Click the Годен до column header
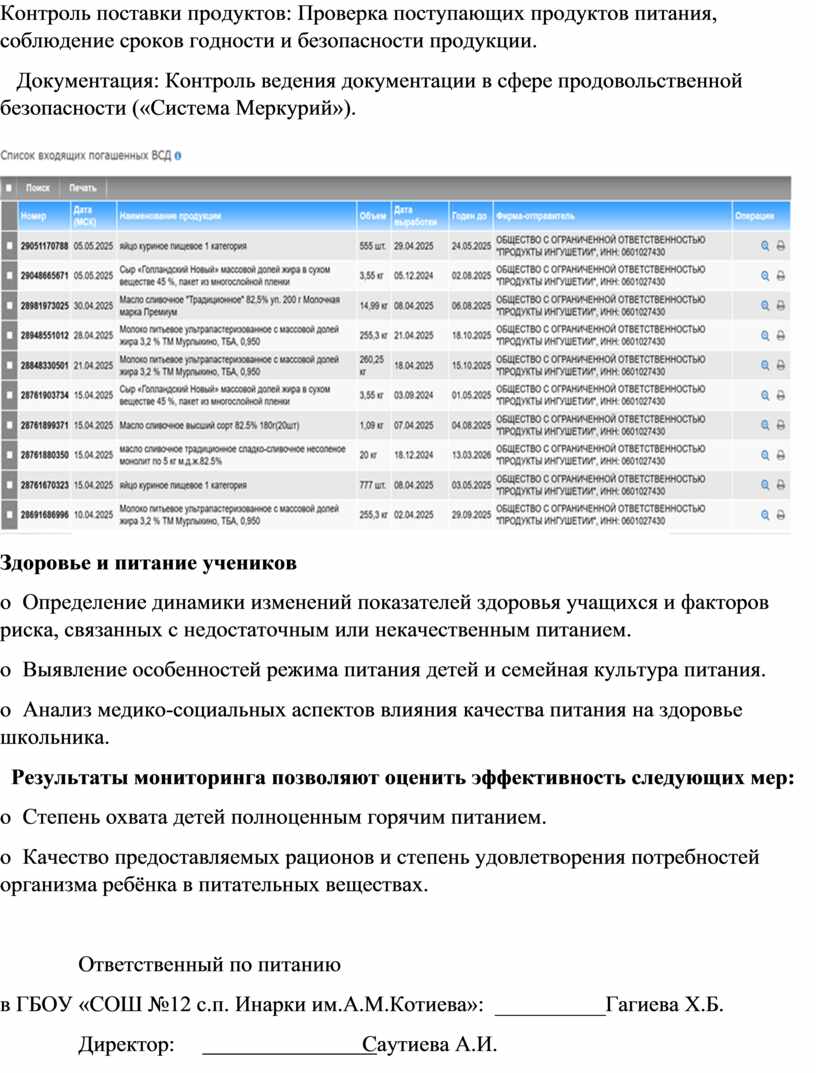Screen dimensions: 816x1073 (x=469, y=215)
